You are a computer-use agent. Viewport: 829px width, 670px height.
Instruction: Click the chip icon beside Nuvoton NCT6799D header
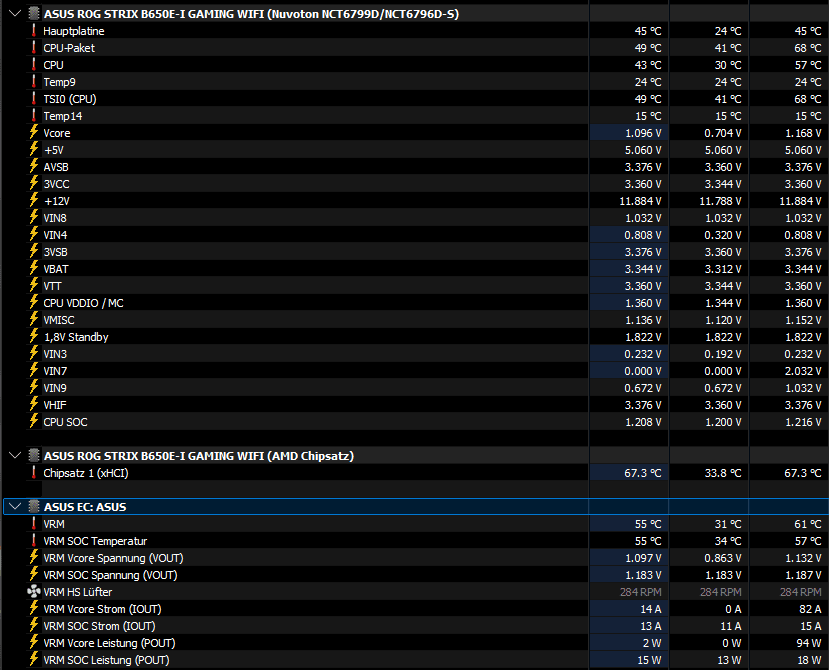point(34,13)
